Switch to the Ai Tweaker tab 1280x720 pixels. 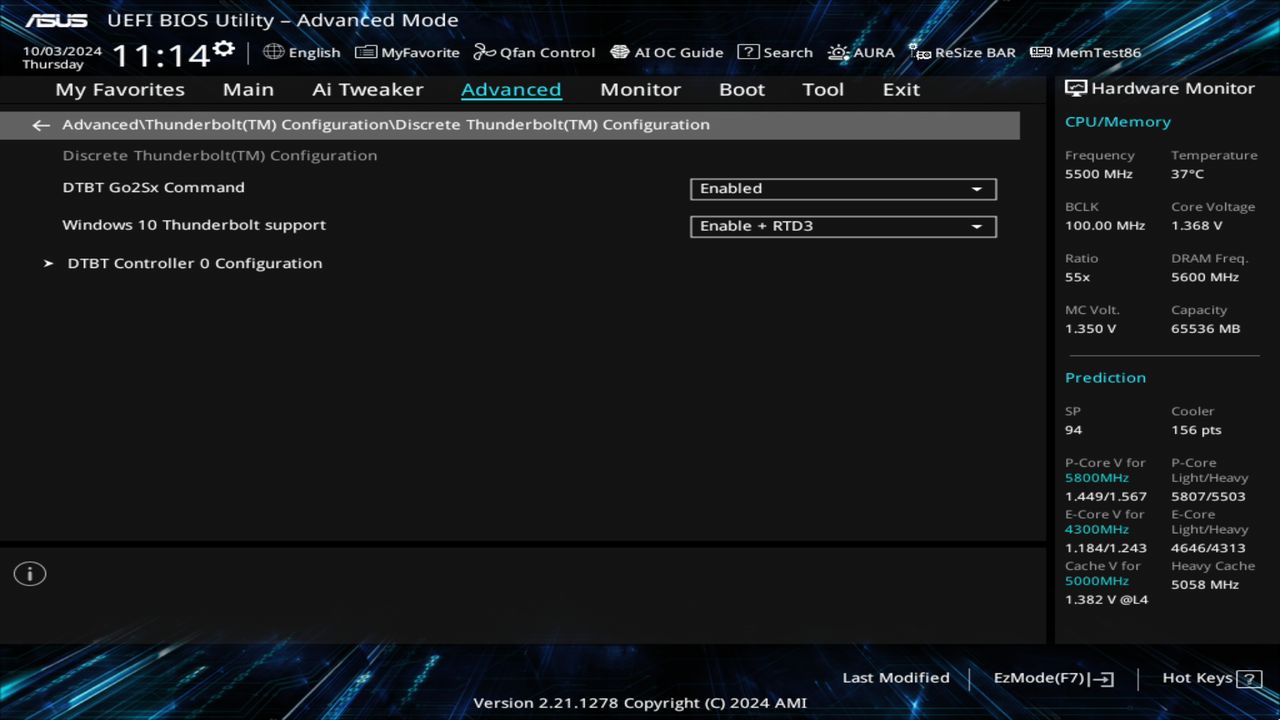[367, 89]
